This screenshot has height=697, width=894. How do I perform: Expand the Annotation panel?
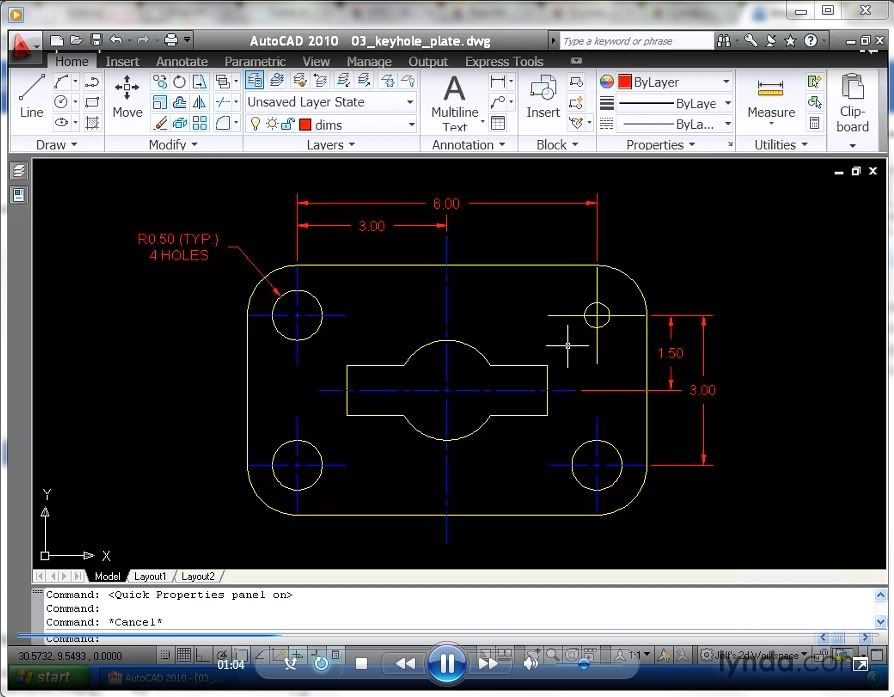pyautogui.click(x=468, y=145)
